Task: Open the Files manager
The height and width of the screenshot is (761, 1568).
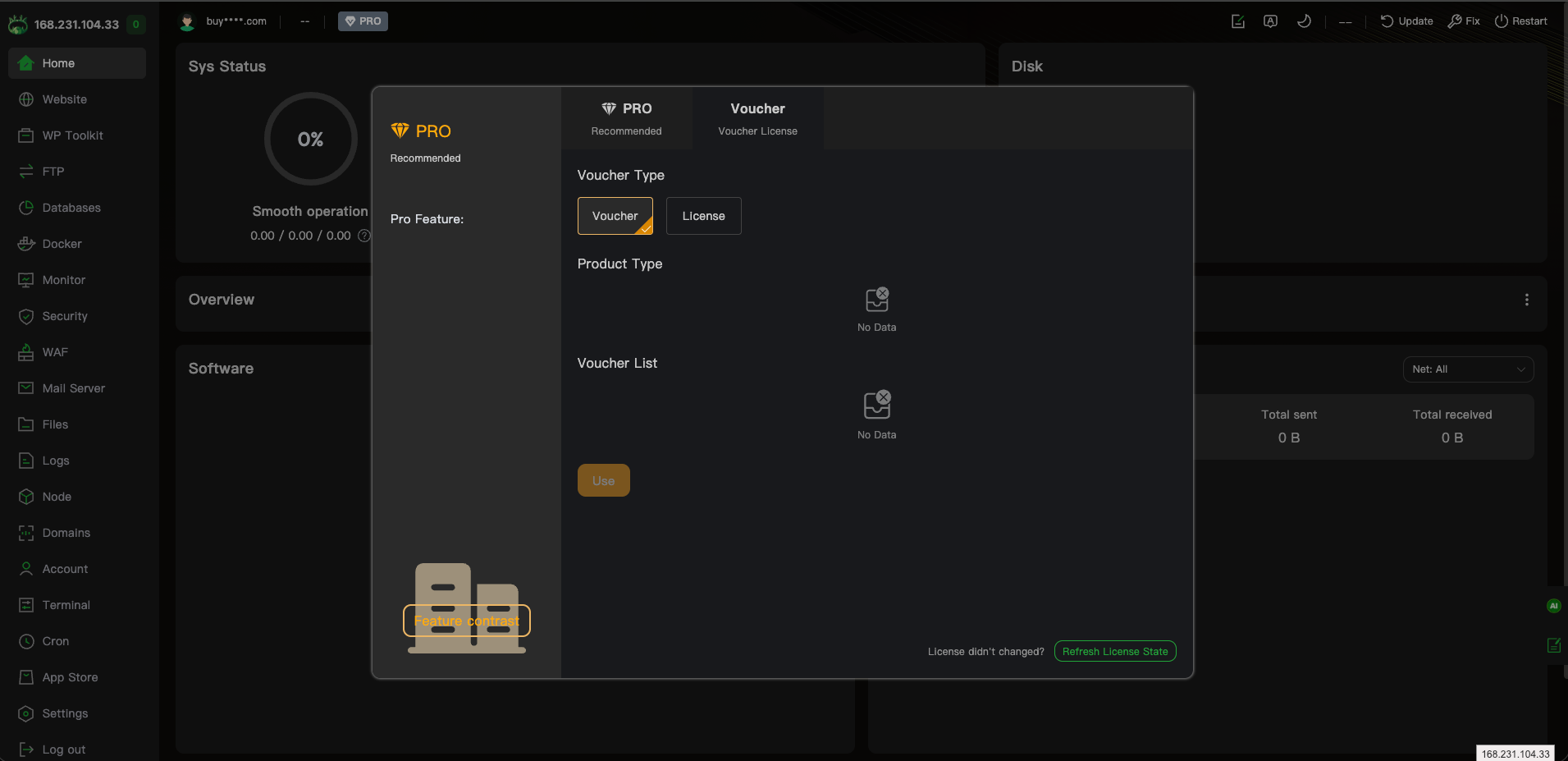Action: [77, 424]
